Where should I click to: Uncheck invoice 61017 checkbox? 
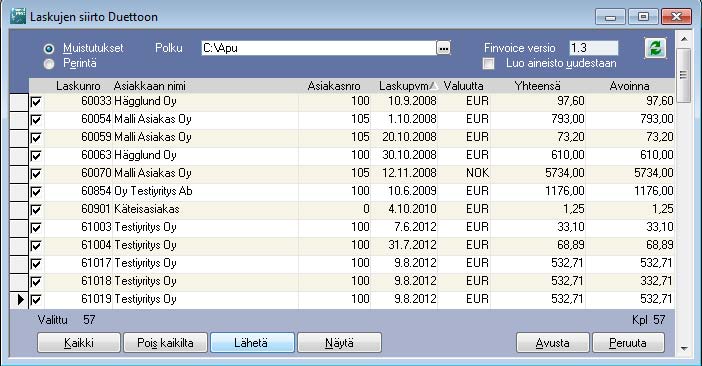click(36, 263)
